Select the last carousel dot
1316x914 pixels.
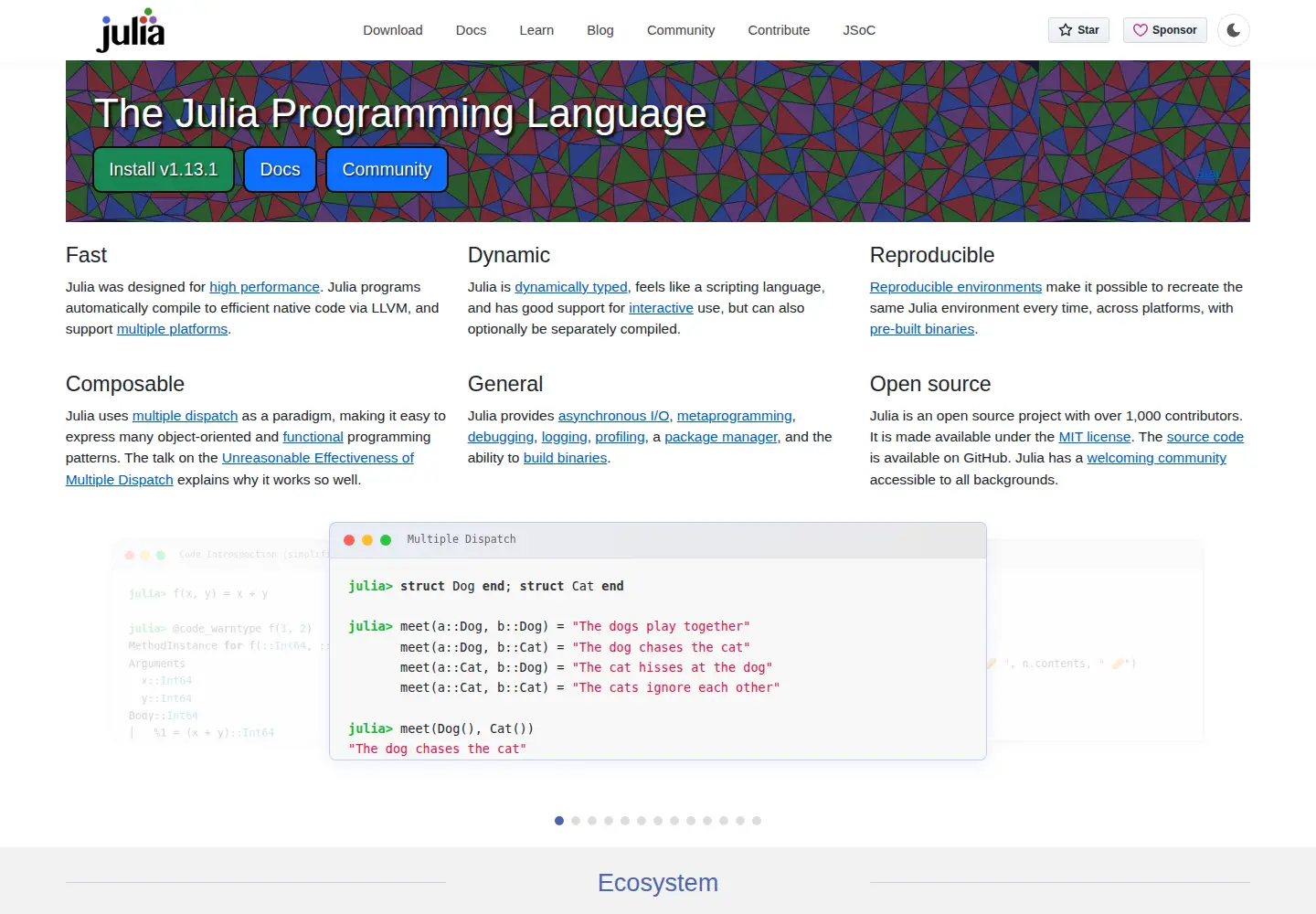coord(757,821)
